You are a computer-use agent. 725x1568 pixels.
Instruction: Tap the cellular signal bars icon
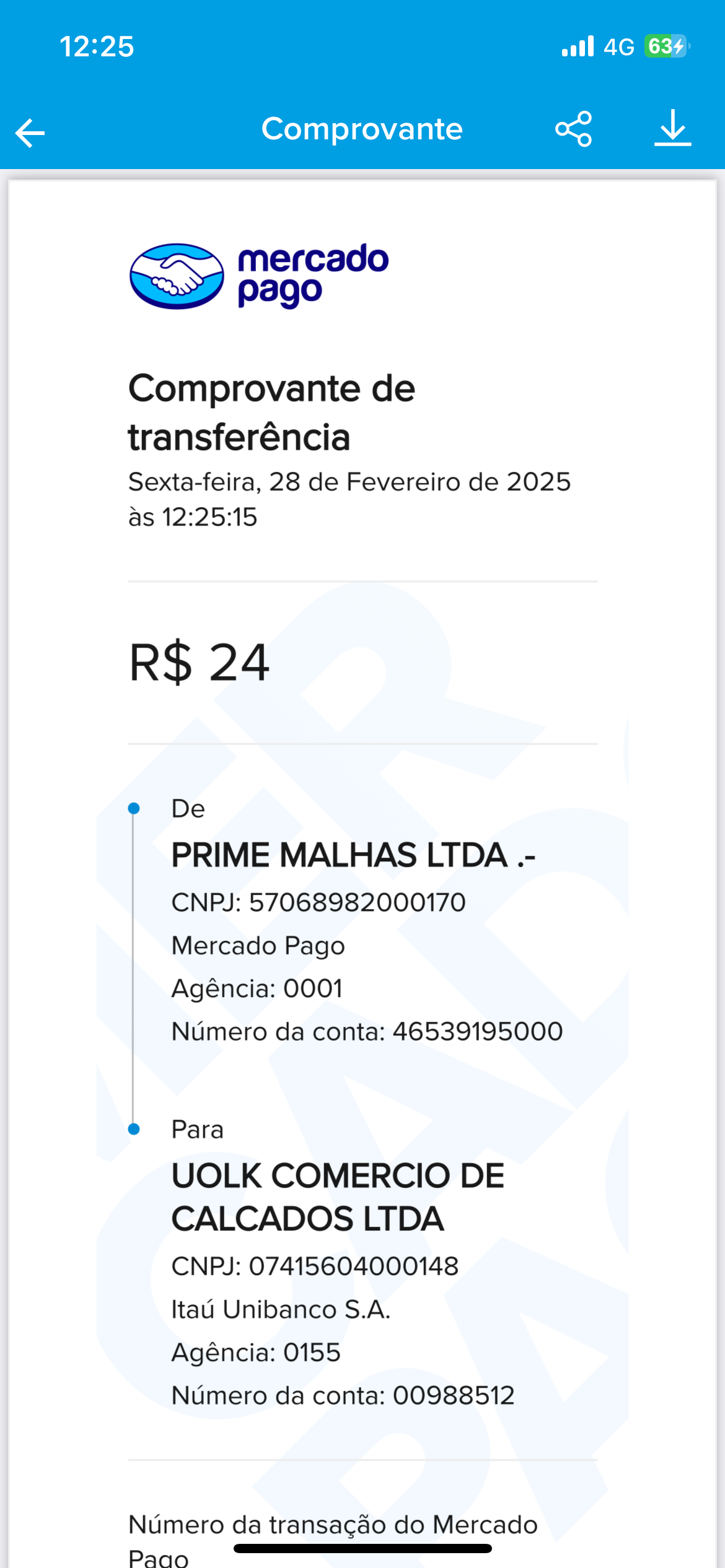pyautogui.click(x=578, y=46)
